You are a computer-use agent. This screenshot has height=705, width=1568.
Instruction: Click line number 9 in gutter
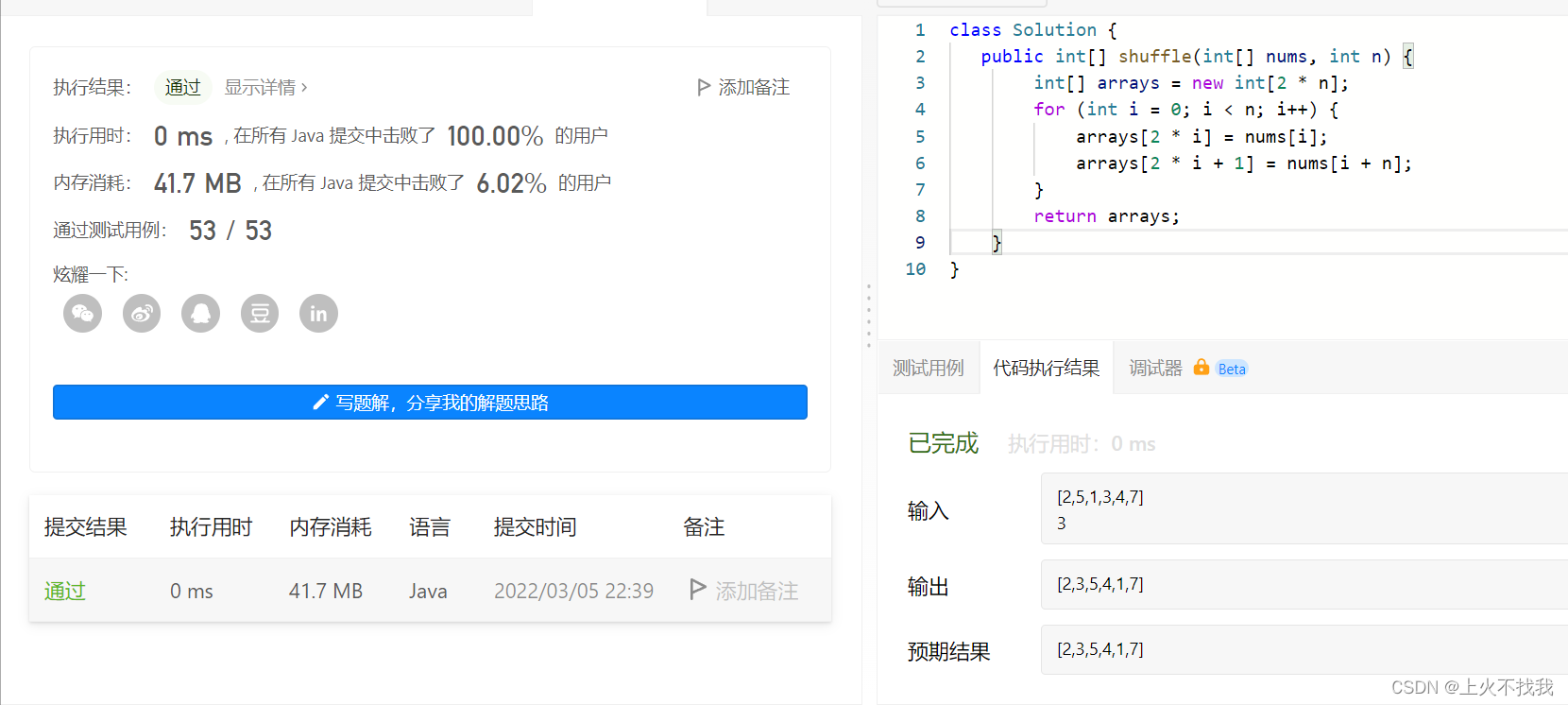[920, 243]
